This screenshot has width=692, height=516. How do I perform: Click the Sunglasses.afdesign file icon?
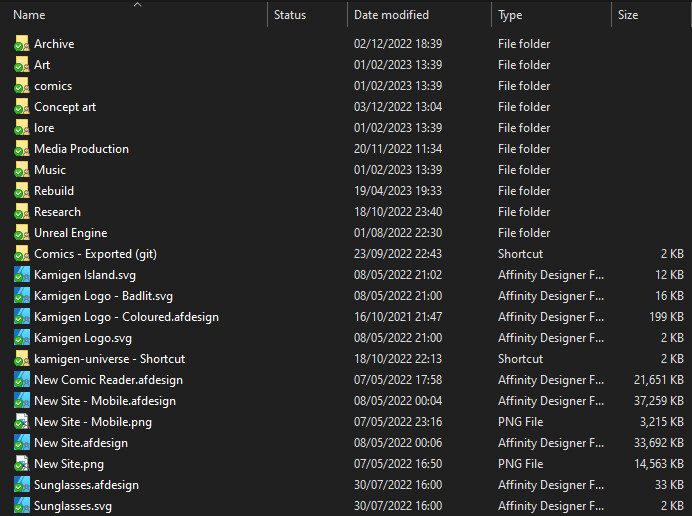pyautogui.click(x=22, y=485)
